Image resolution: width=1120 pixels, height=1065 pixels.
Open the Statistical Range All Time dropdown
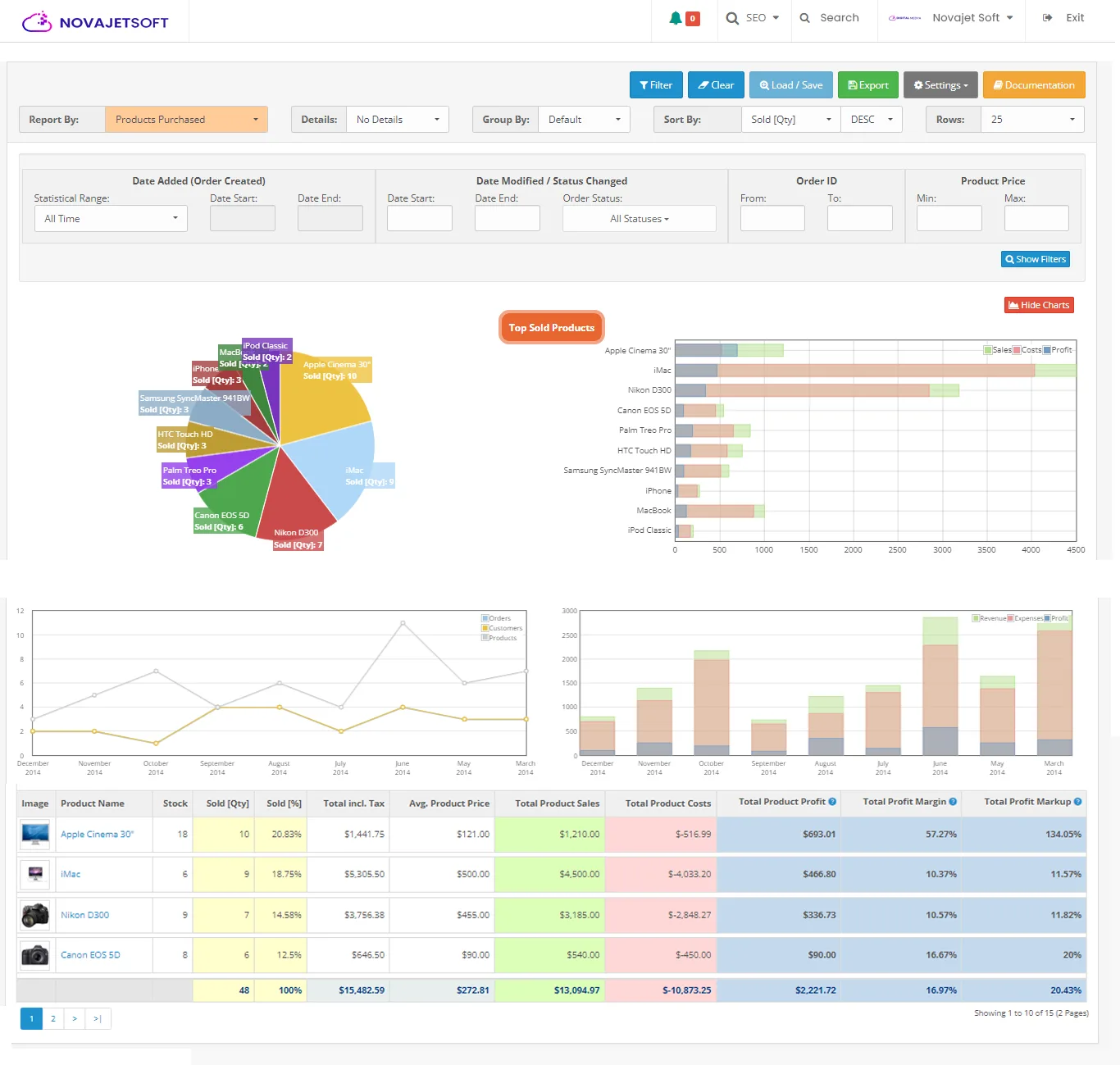(111, 219)
